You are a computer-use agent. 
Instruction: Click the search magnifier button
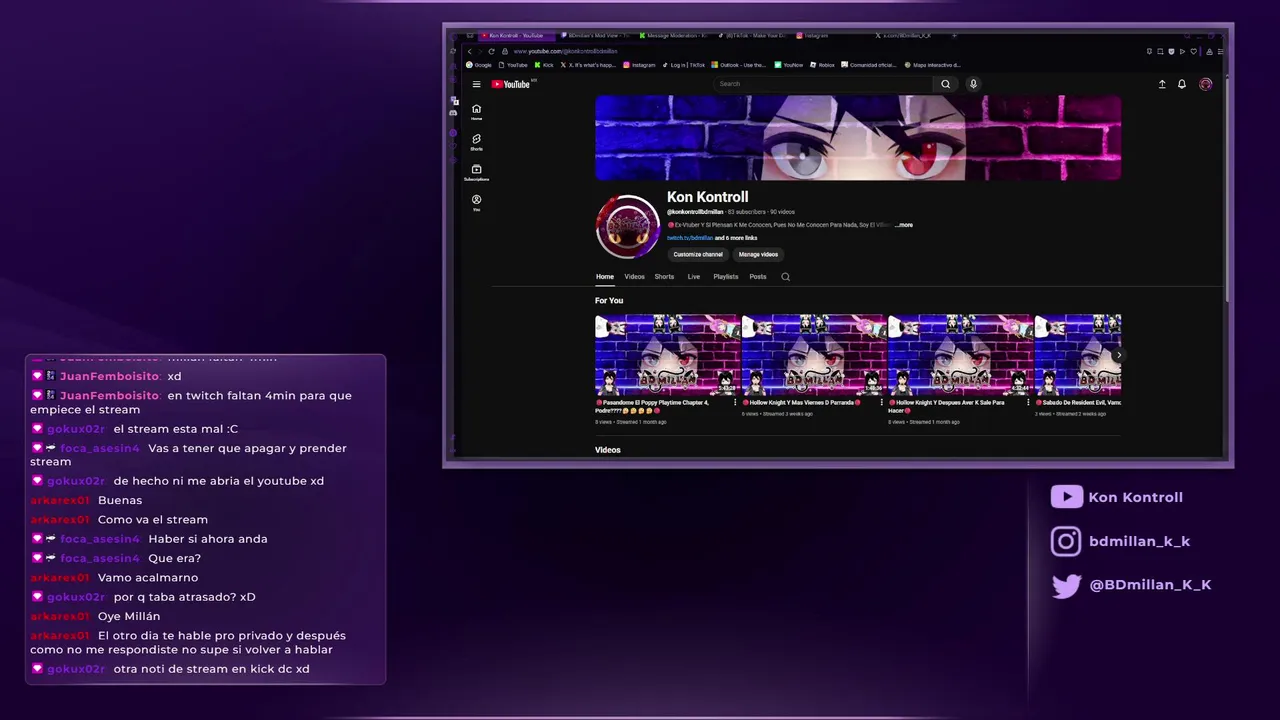click(945, 84)
